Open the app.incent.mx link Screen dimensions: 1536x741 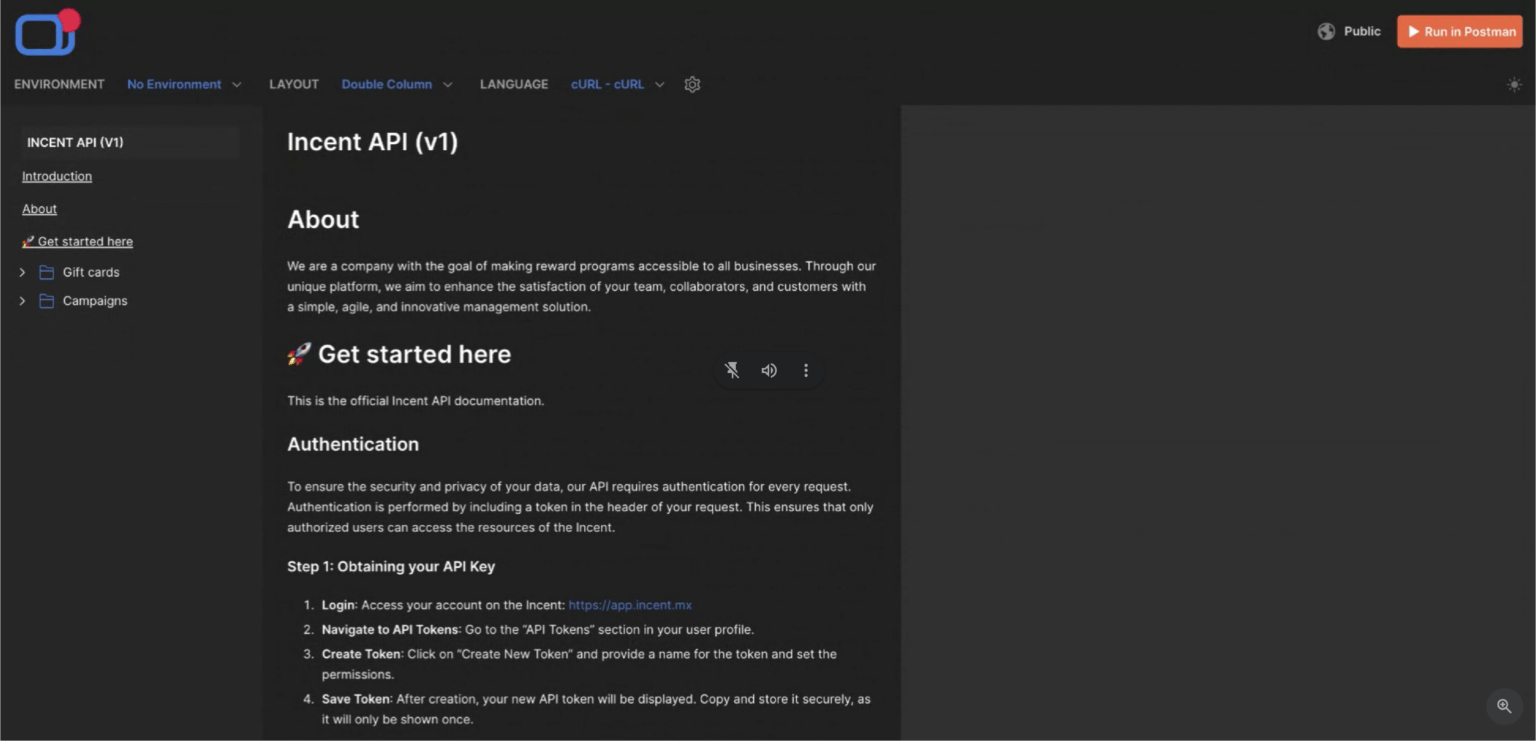click(630, 605)
